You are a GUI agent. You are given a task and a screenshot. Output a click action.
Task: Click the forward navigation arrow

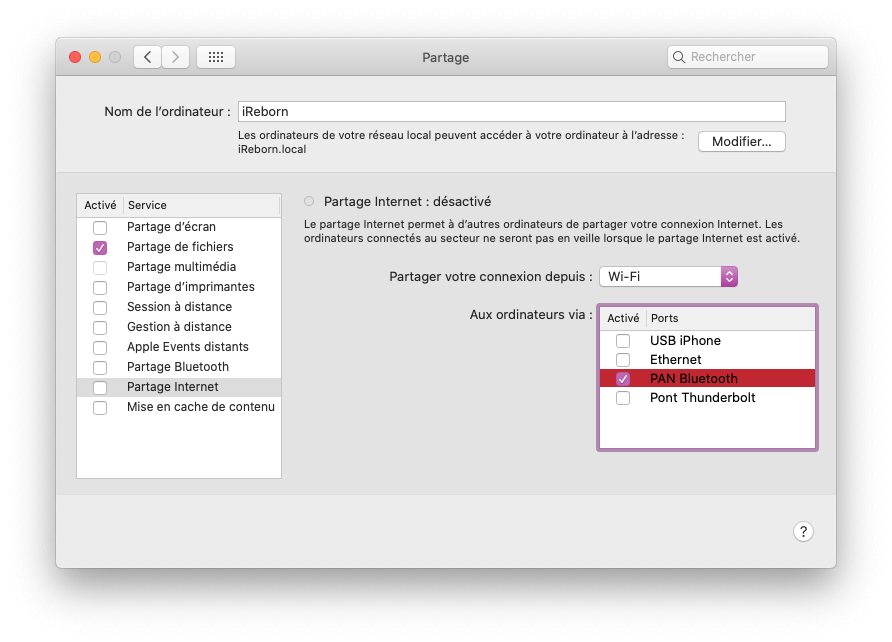(x=176, y=57)
